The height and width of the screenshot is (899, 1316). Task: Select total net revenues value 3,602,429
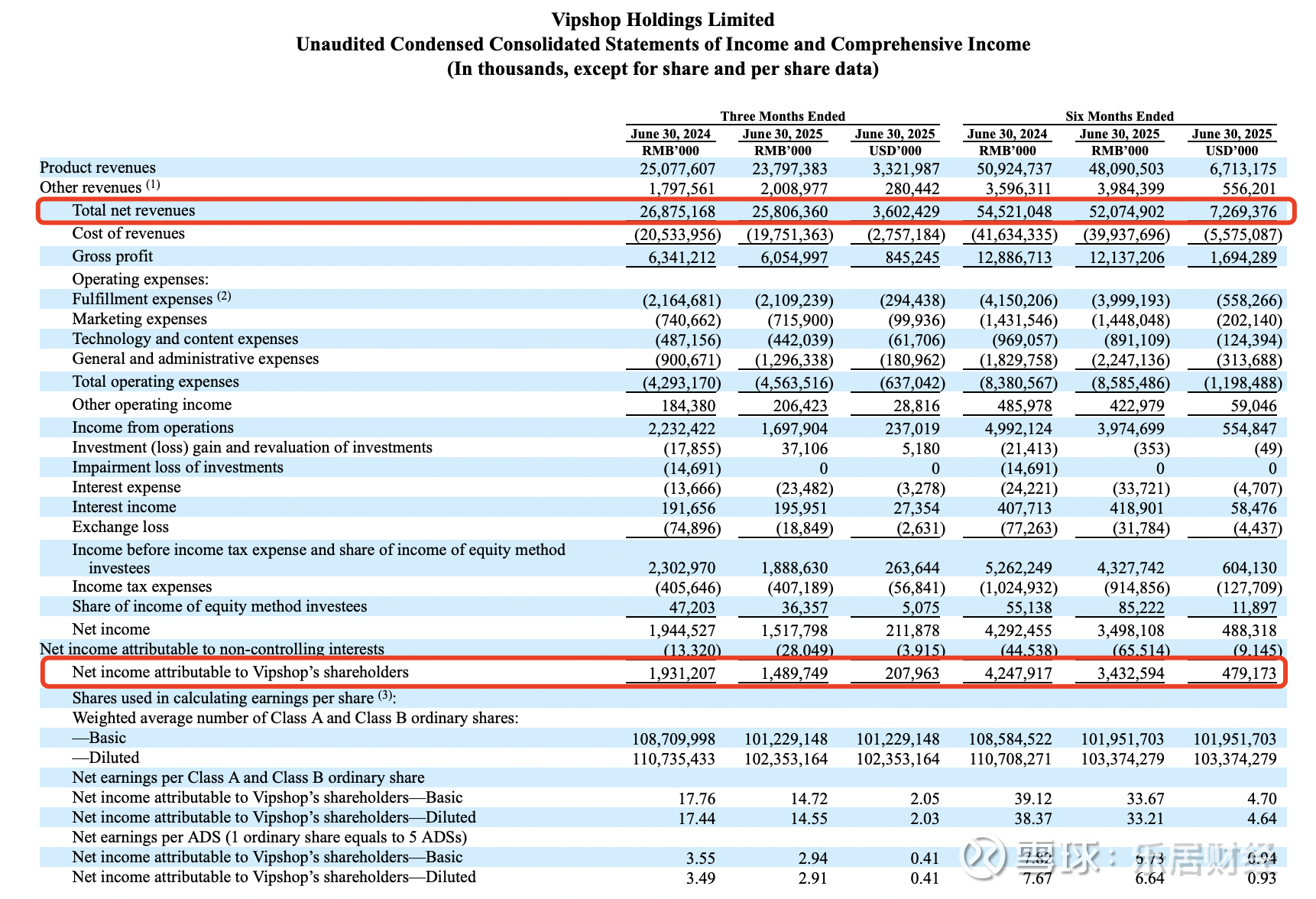click(x=906, y=212)
